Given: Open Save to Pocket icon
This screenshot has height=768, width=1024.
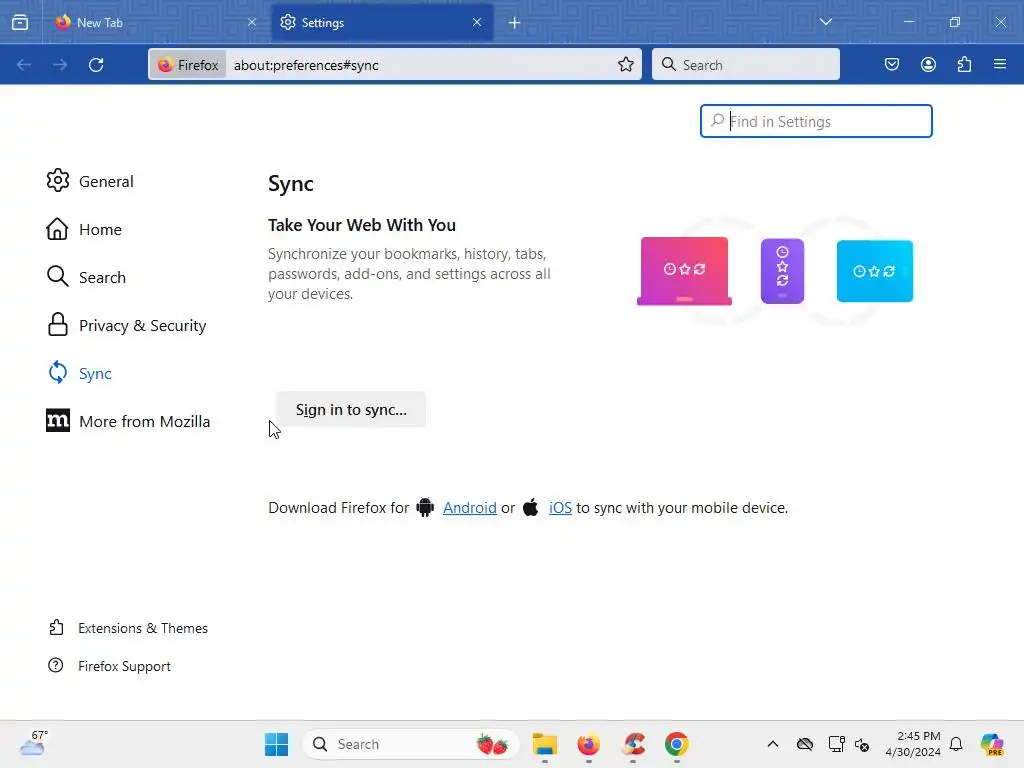Looking at the screenshot, I should 892,65.
